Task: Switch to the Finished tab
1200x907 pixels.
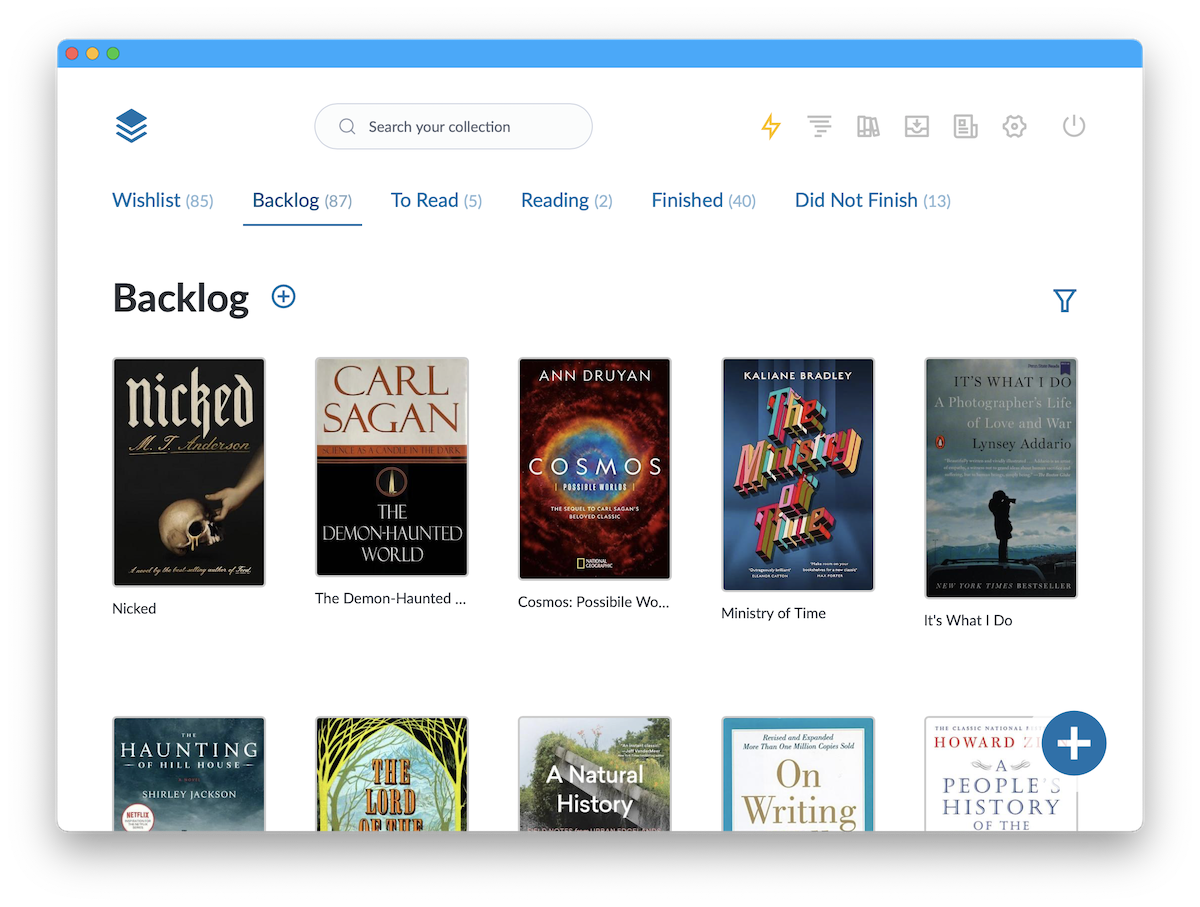Action: [x=703, y=200]
